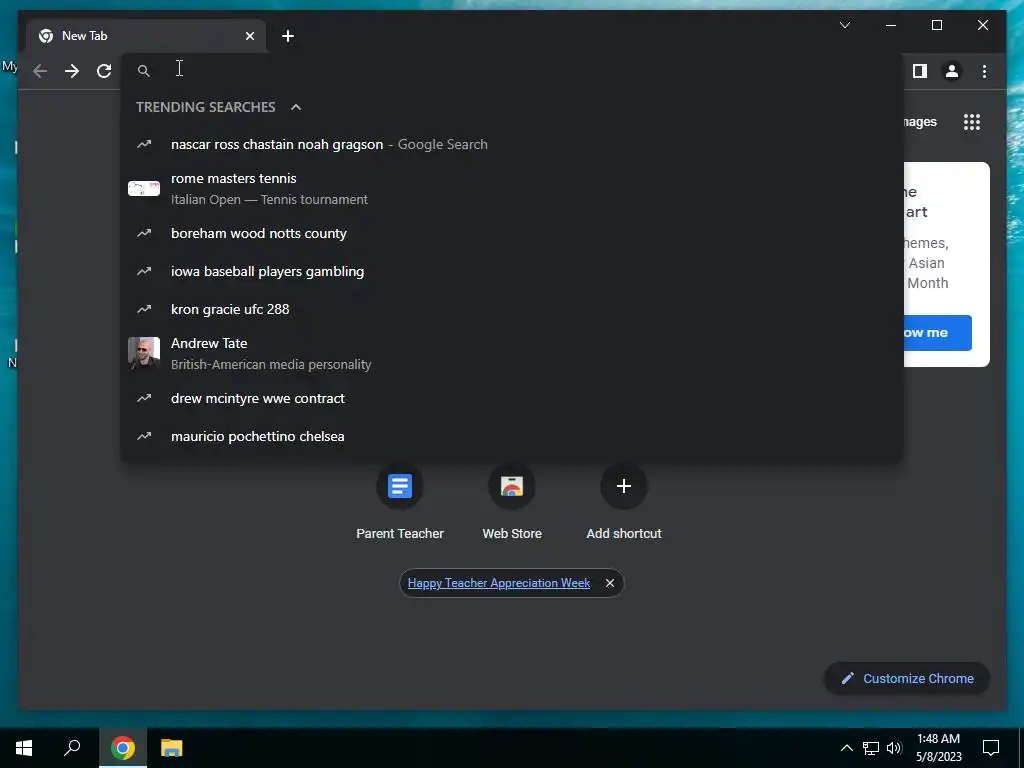Show hidden system tray icons
1024x768 pixels.
(x=846, y=748)
